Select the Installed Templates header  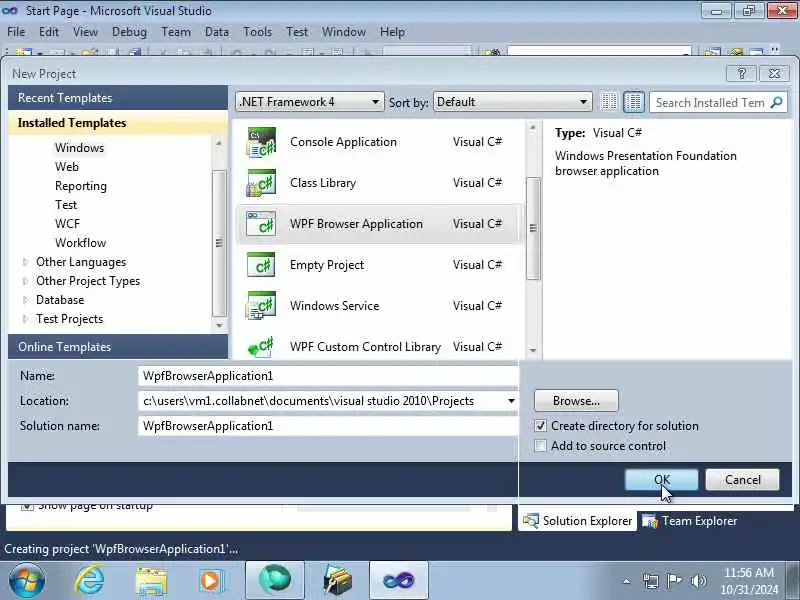coord(118,122)
